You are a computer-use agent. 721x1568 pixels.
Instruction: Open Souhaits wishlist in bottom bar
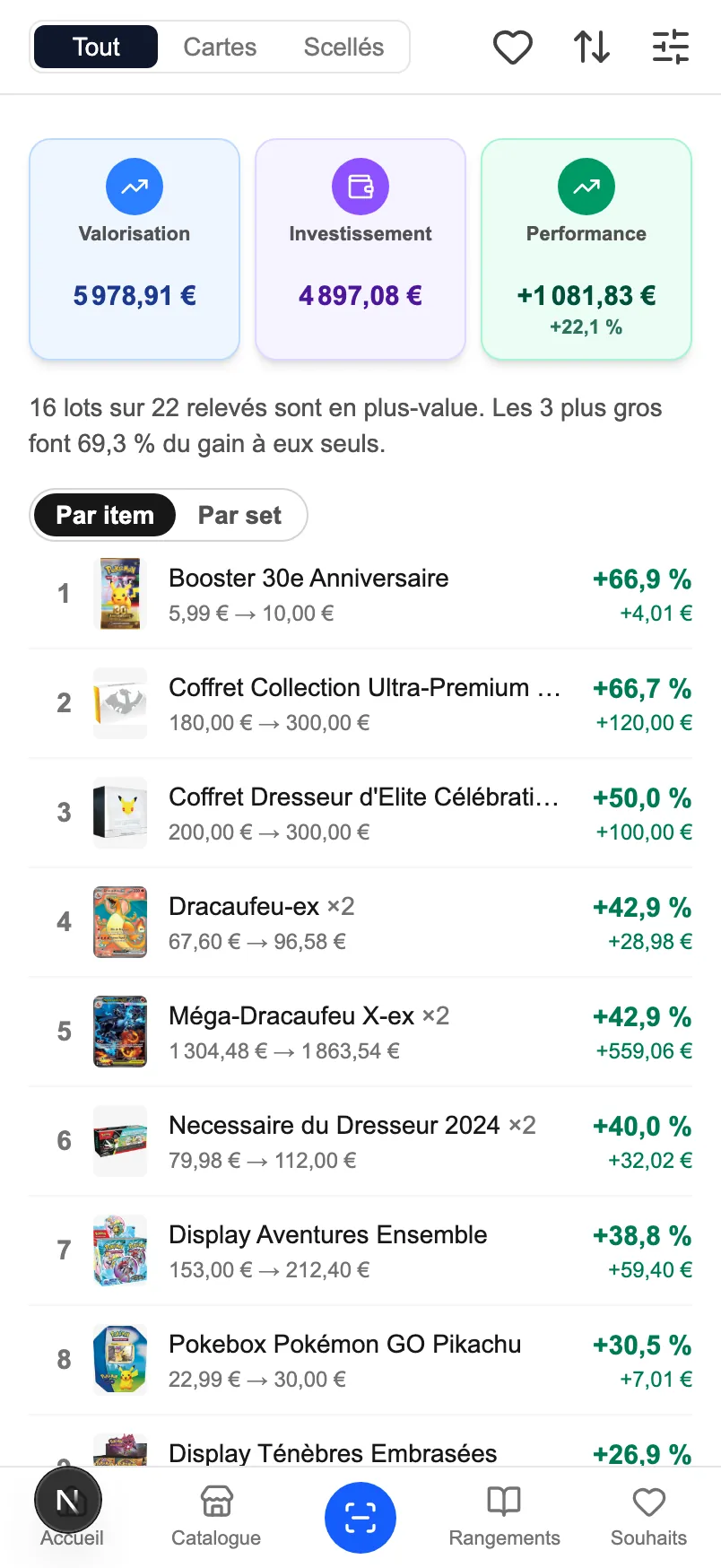(648, 1516)
